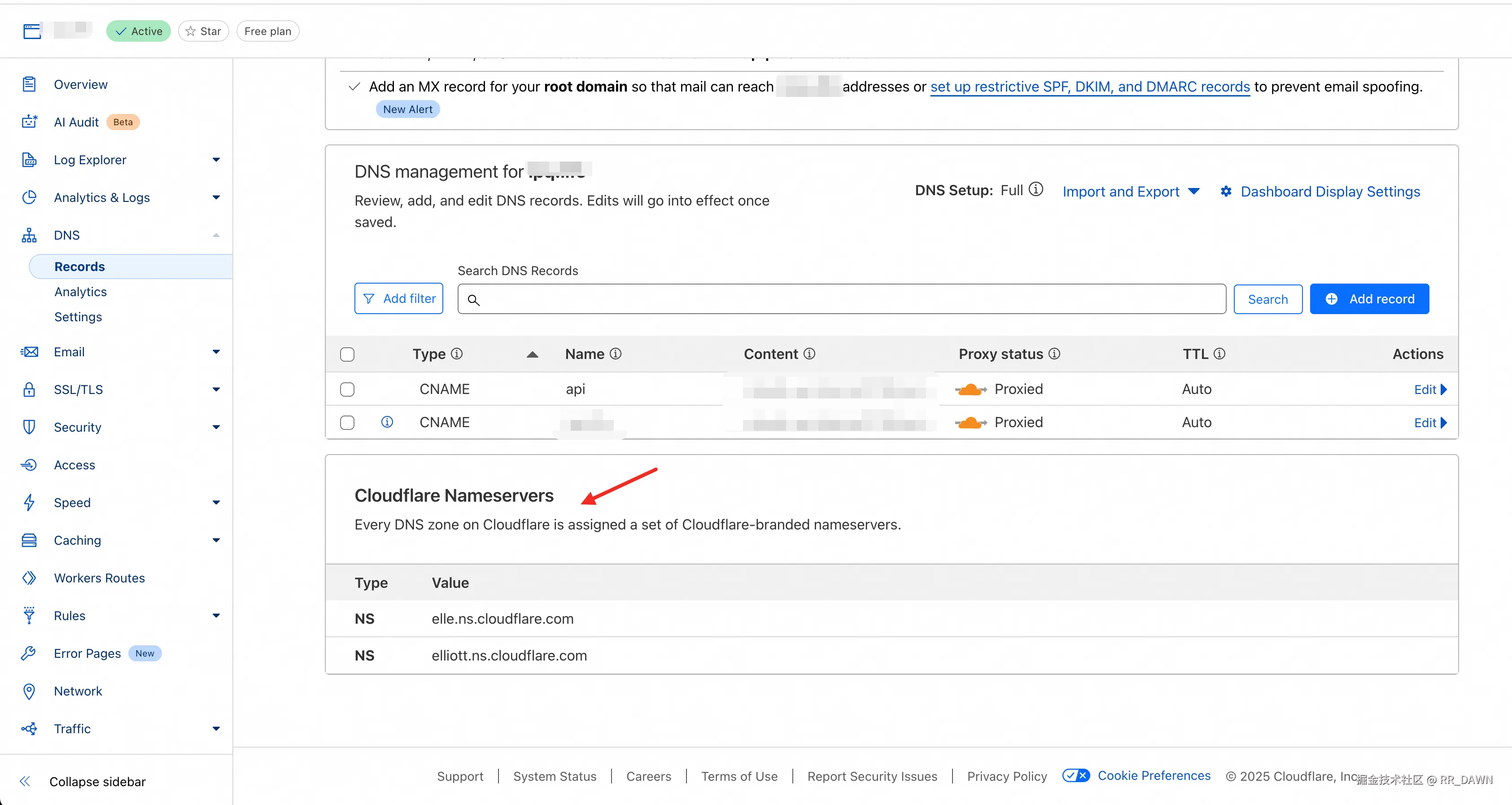Collapse the DNS sidebar section
Viewport: 1512px width, 805px height.
tap(216, 235)
